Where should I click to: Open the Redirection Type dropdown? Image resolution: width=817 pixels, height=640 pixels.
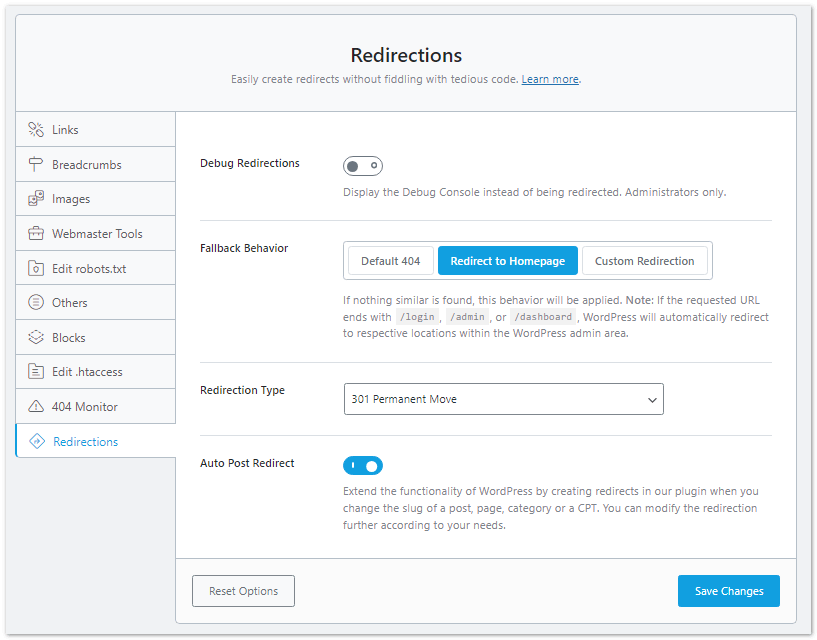pos(503,399)
